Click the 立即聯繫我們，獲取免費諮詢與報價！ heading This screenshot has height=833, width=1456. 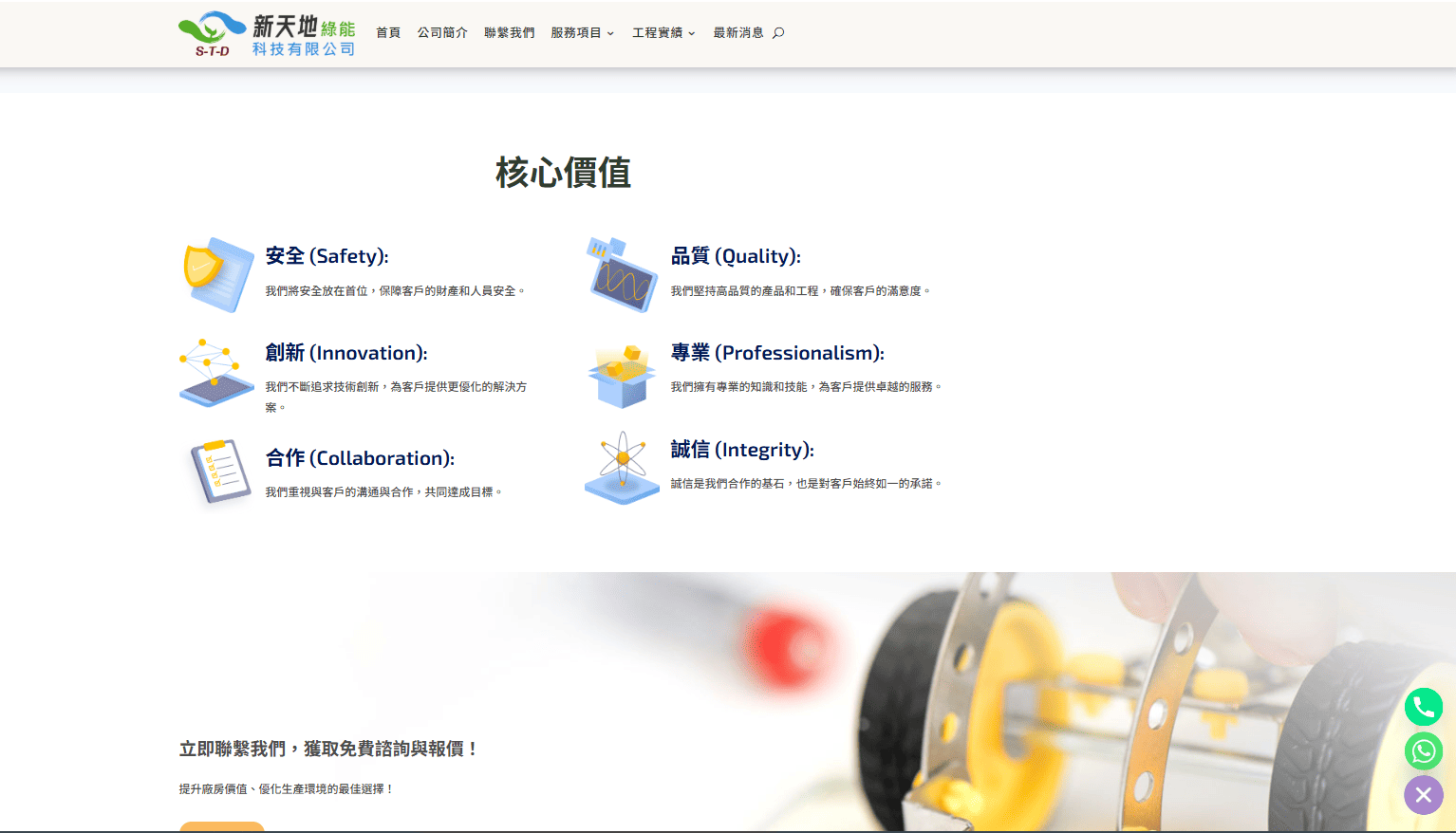tap(330, 750)
